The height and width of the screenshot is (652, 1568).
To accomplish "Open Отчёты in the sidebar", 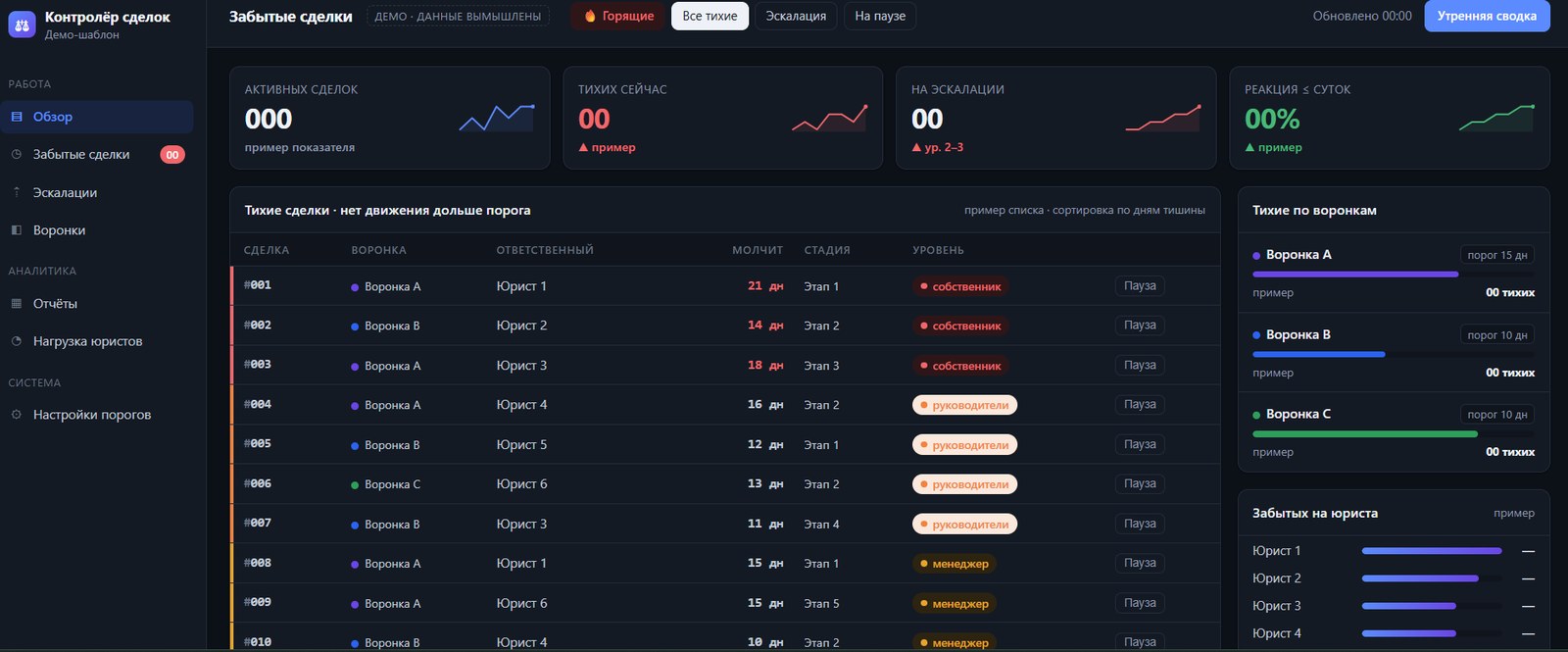I will pos(97,304).
